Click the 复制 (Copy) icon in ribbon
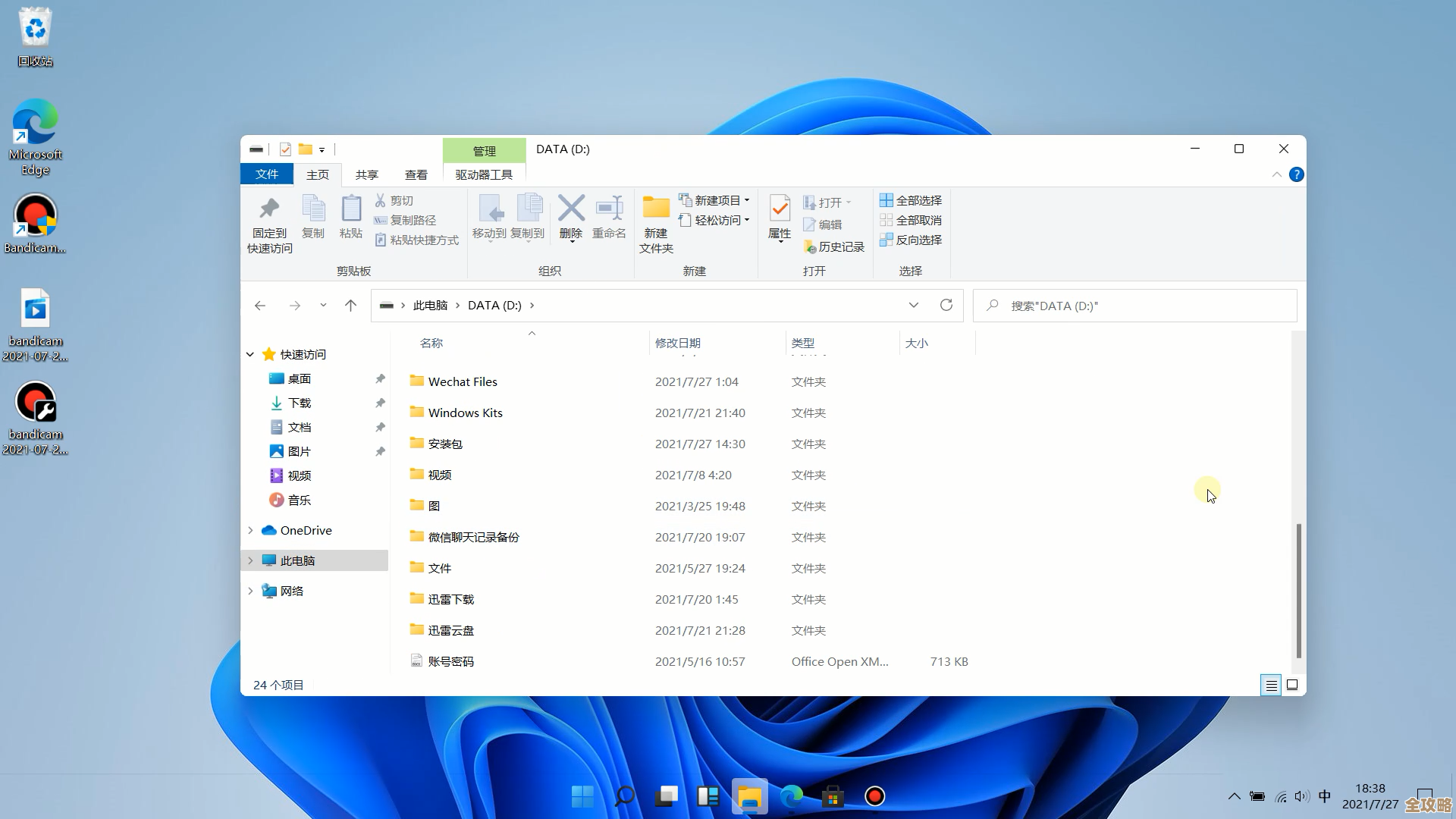 coord(312,216)
